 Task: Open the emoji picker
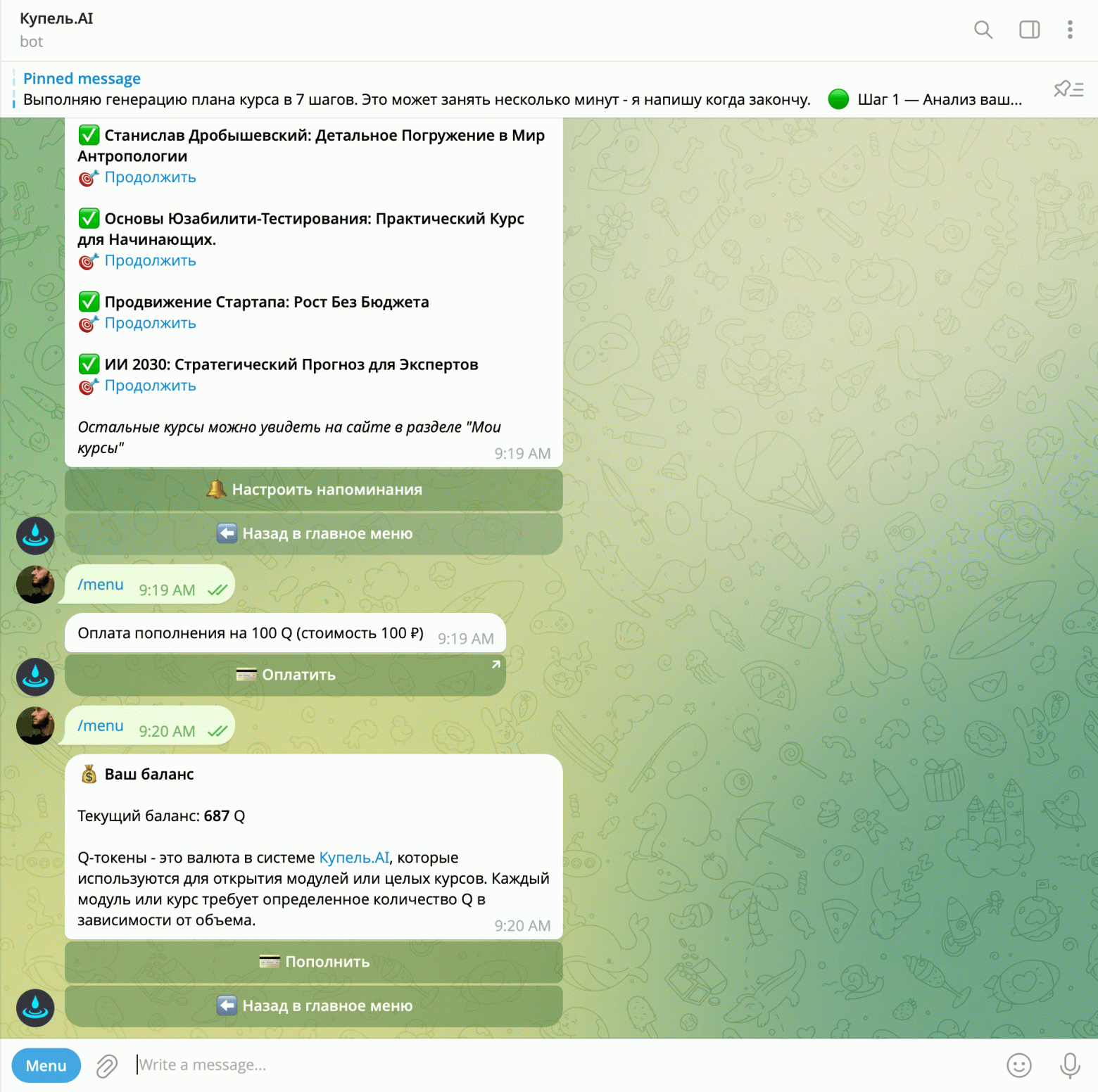tap(1017, 1065)
